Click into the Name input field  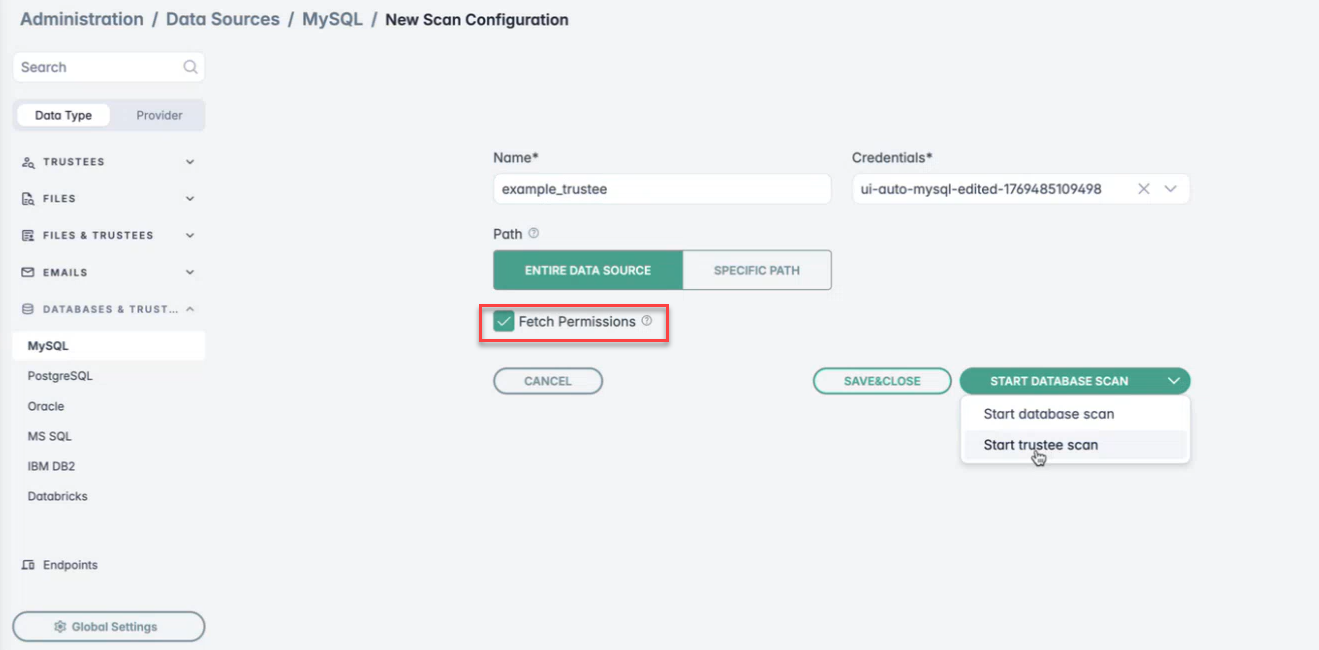click(662, 189)
